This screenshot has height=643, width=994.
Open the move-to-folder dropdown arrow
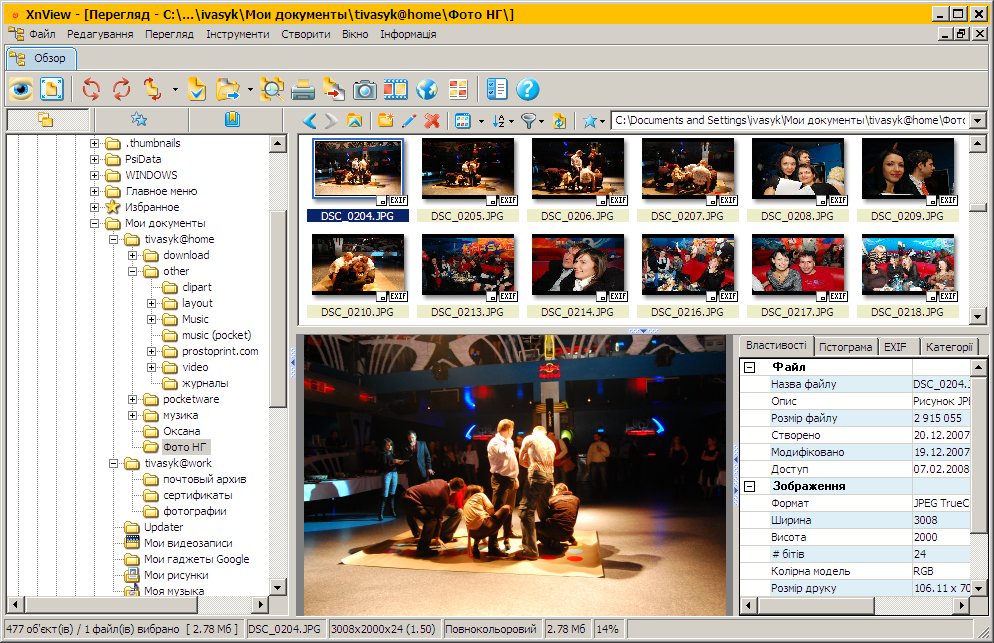[x=250, y=89]
